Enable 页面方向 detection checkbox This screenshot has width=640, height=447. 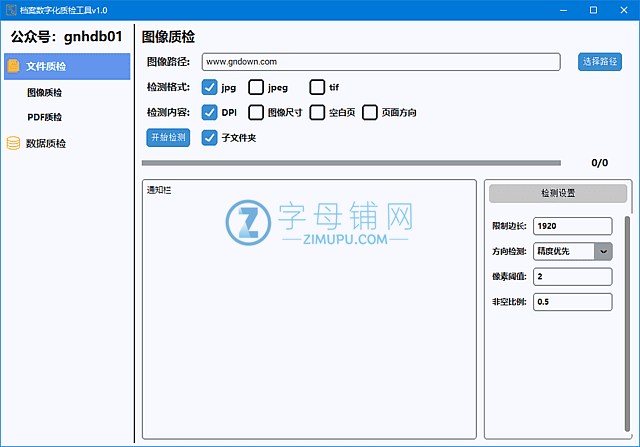pos(370,112)
